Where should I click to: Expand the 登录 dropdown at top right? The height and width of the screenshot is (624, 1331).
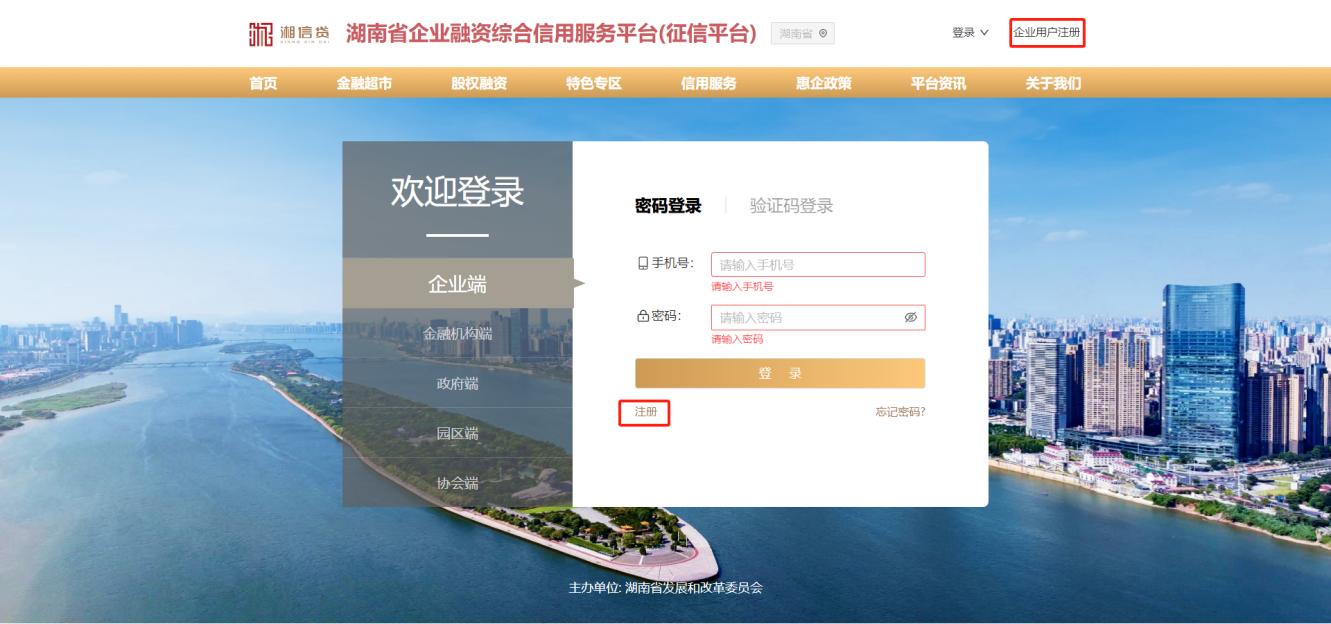pos(969,33)
